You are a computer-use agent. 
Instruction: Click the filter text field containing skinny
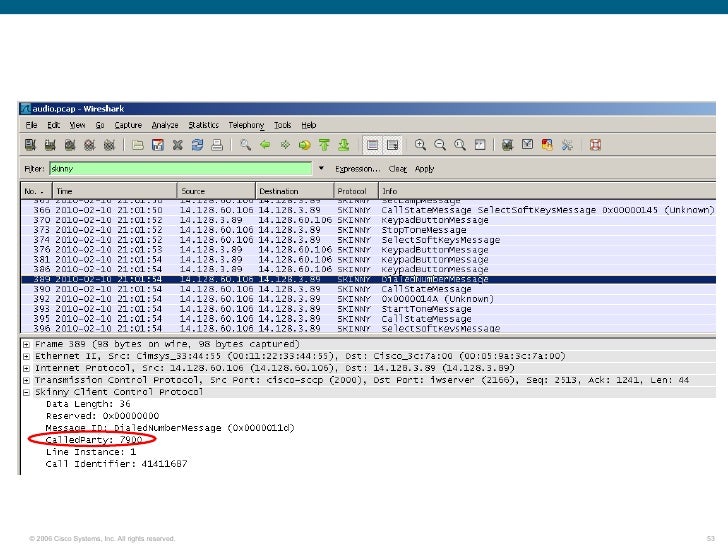pyautogui.click(x=180, y=169)
